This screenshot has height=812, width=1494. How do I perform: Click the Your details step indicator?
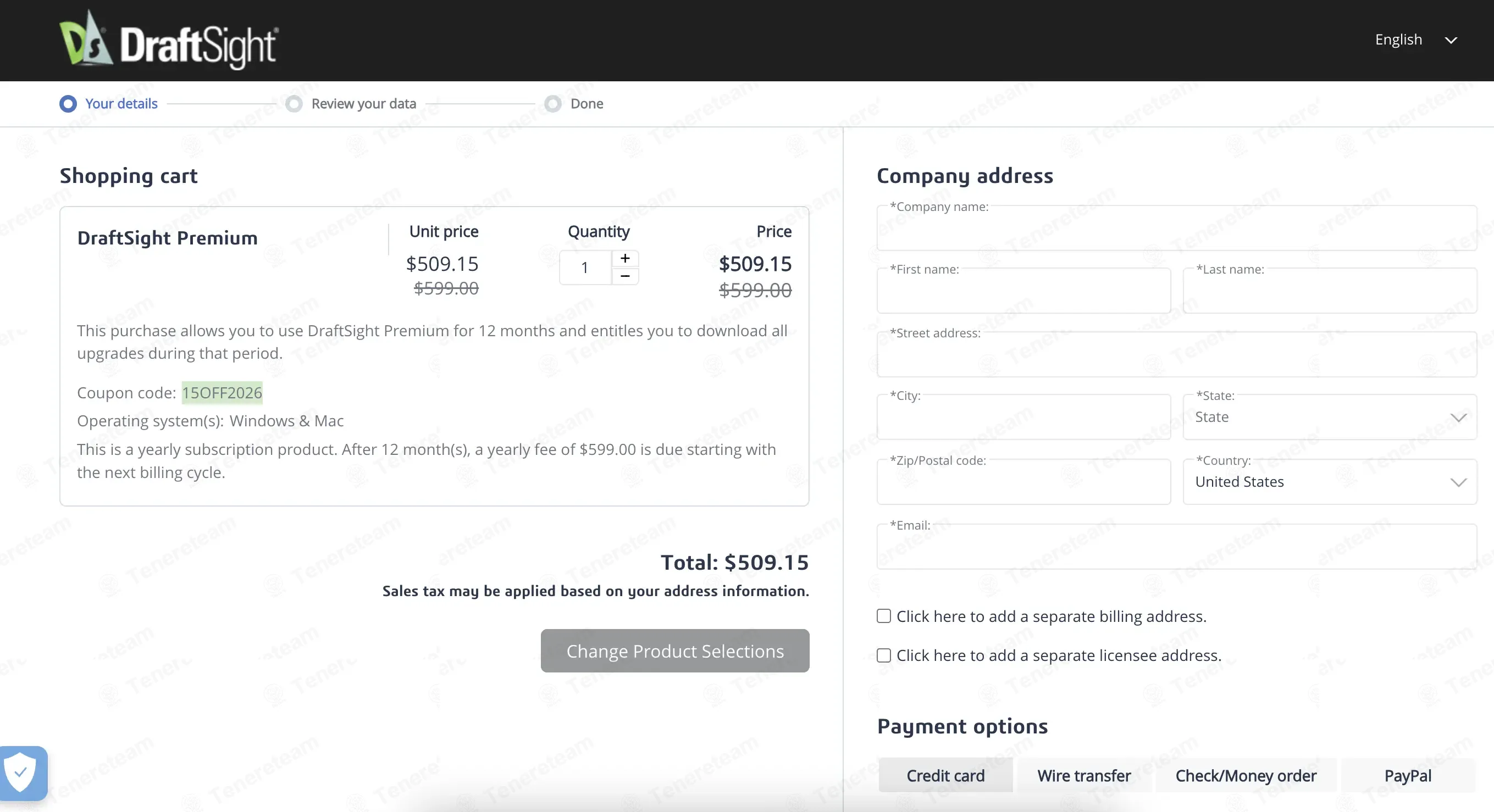tap(108, 104)
